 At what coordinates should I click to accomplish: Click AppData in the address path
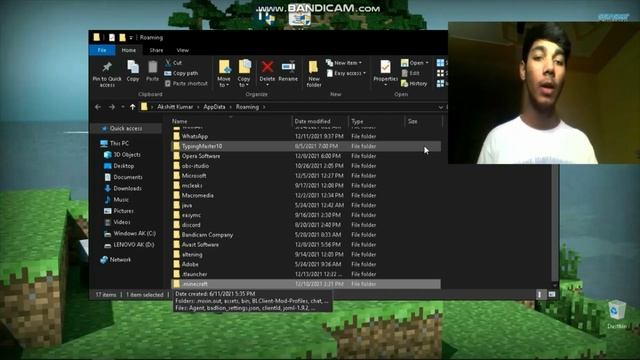coord(214,107)
